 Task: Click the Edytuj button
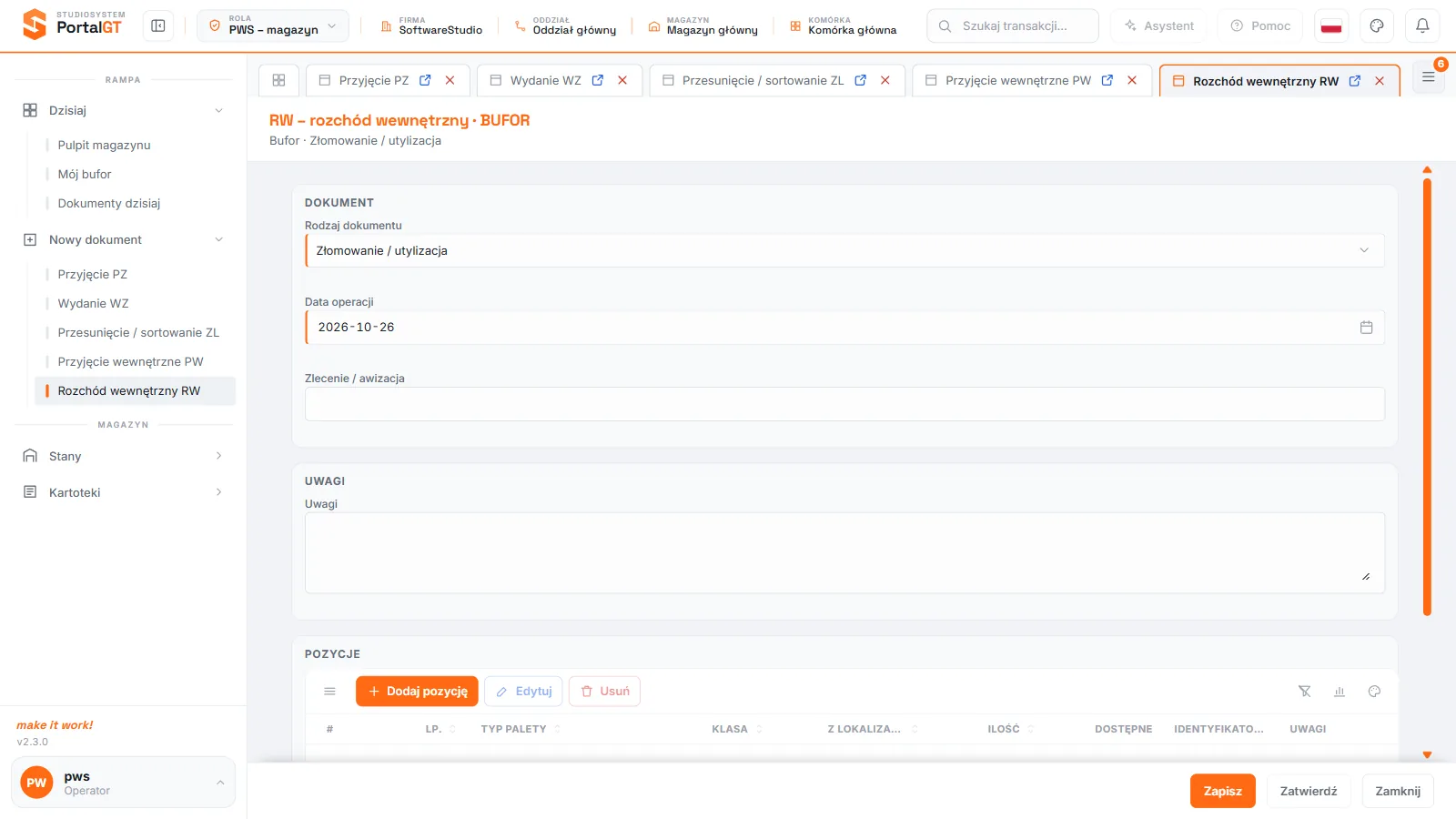pos(524,692)
